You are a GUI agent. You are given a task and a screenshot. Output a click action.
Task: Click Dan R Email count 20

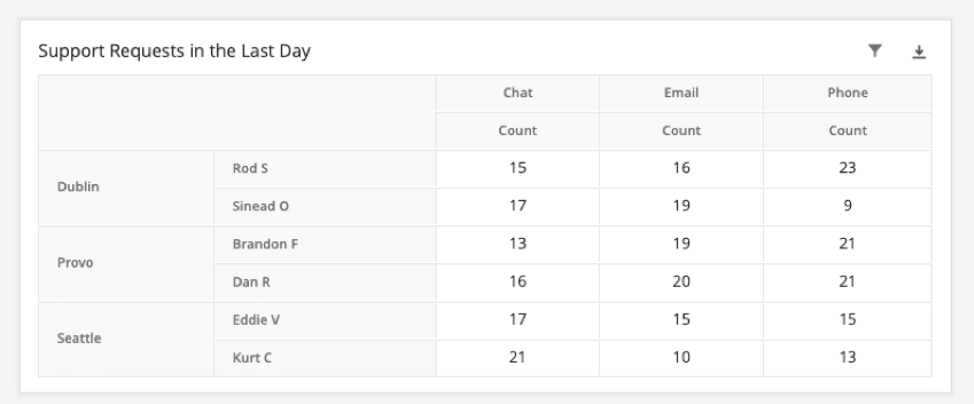(681, 282)
